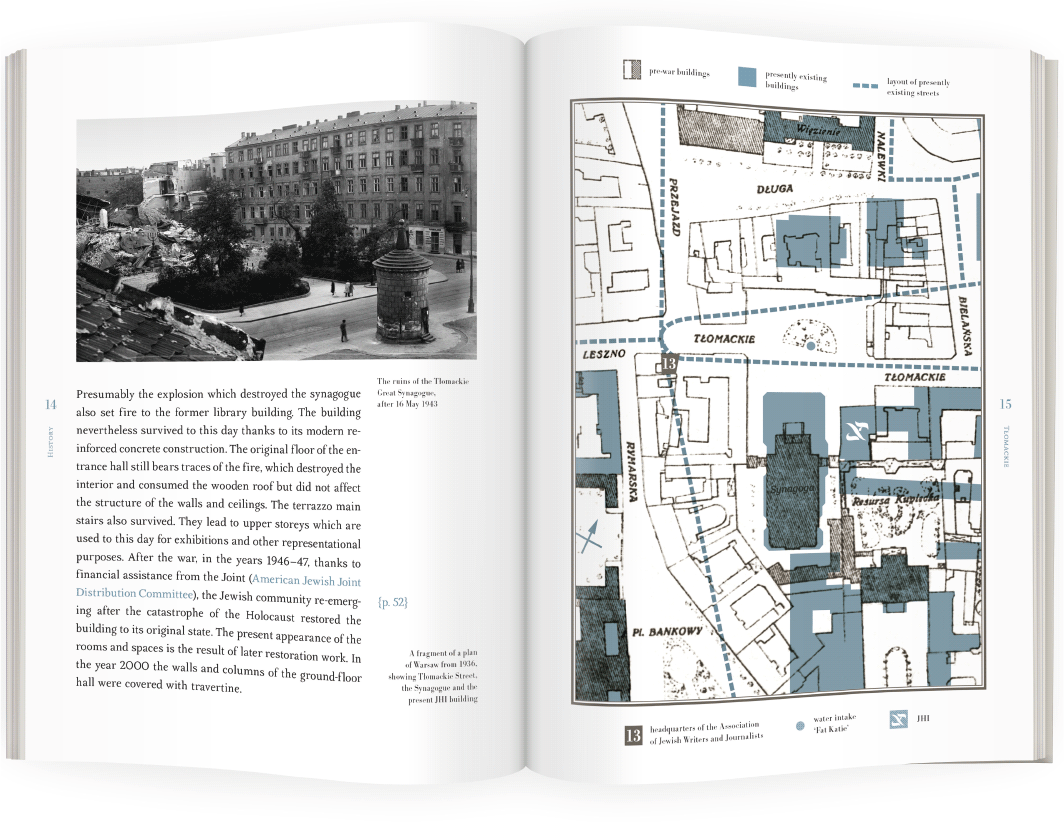Click the 'RYMARSKA' street label
1064x822 pixels.
(x=630, y=472)
